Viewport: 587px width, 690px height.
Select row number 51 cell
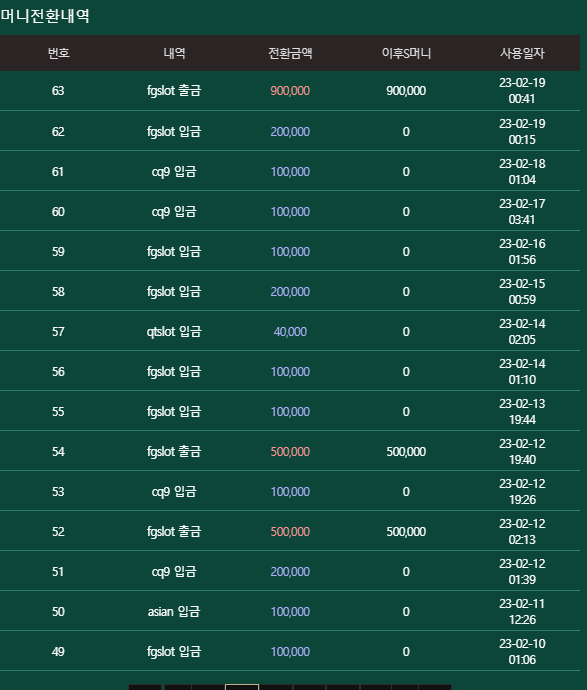58,572
